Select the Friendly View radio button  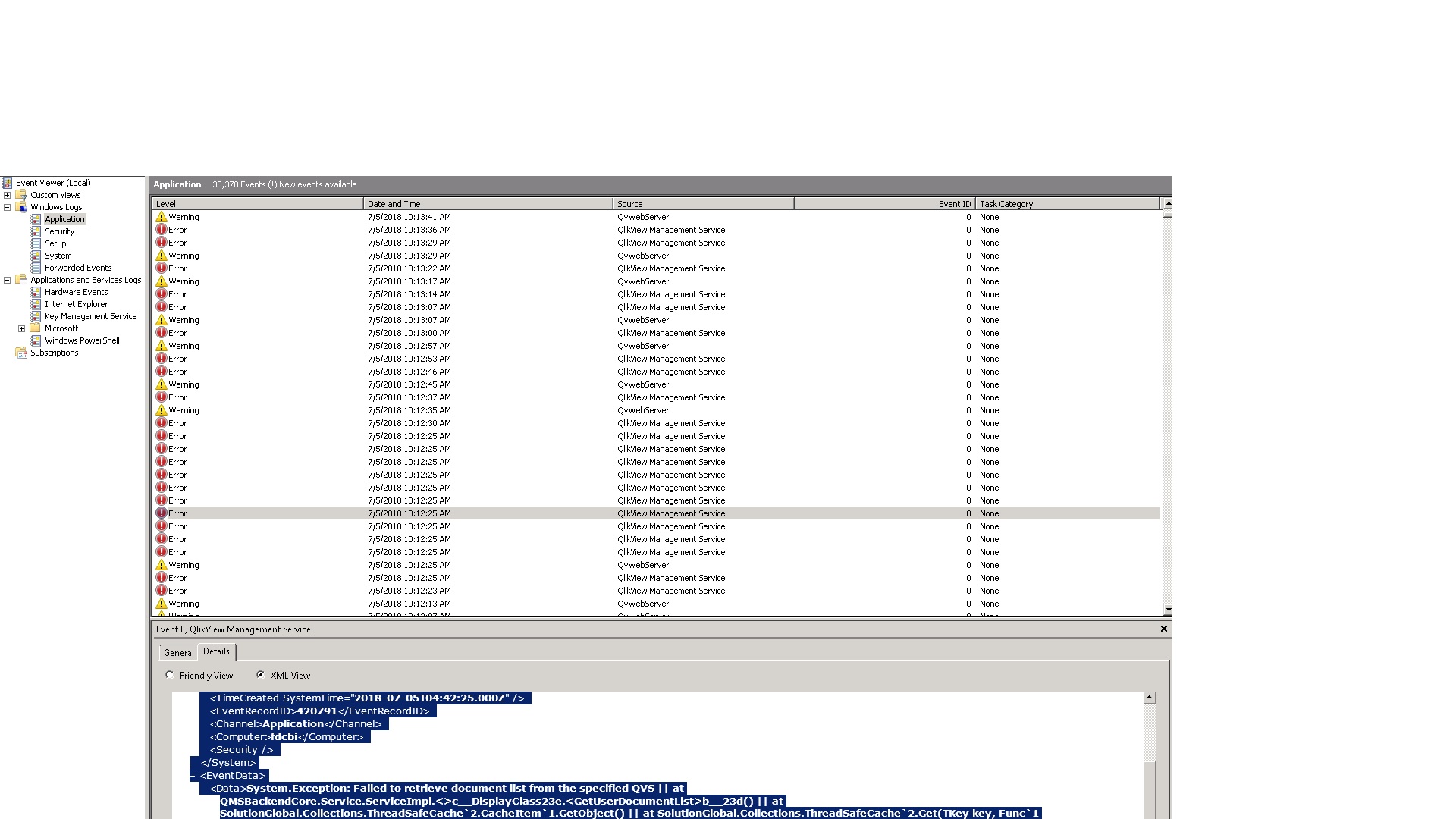click(169, 674)
